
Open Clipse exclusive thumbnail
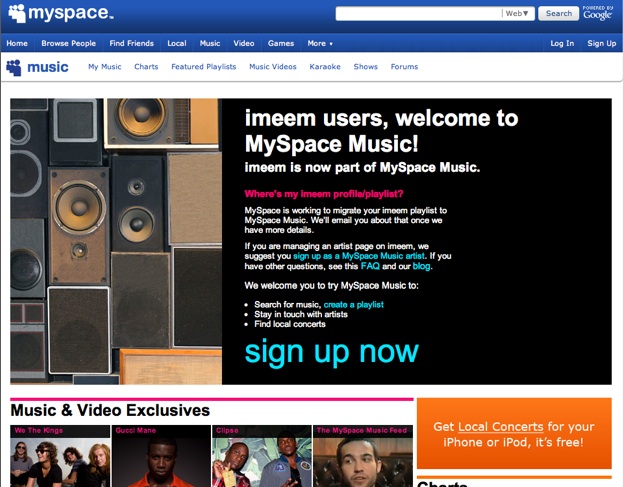coord(262,456)
